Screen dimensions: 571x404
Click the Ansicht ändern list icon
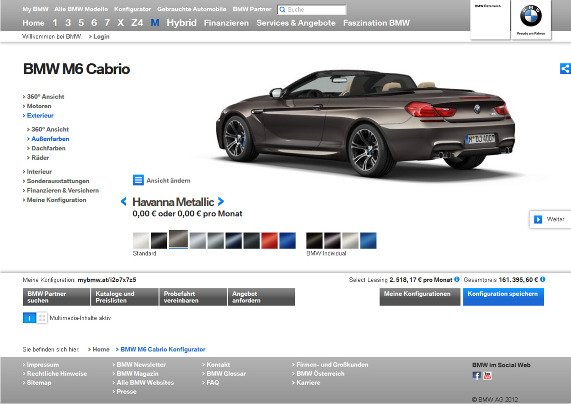click(138, 180)
